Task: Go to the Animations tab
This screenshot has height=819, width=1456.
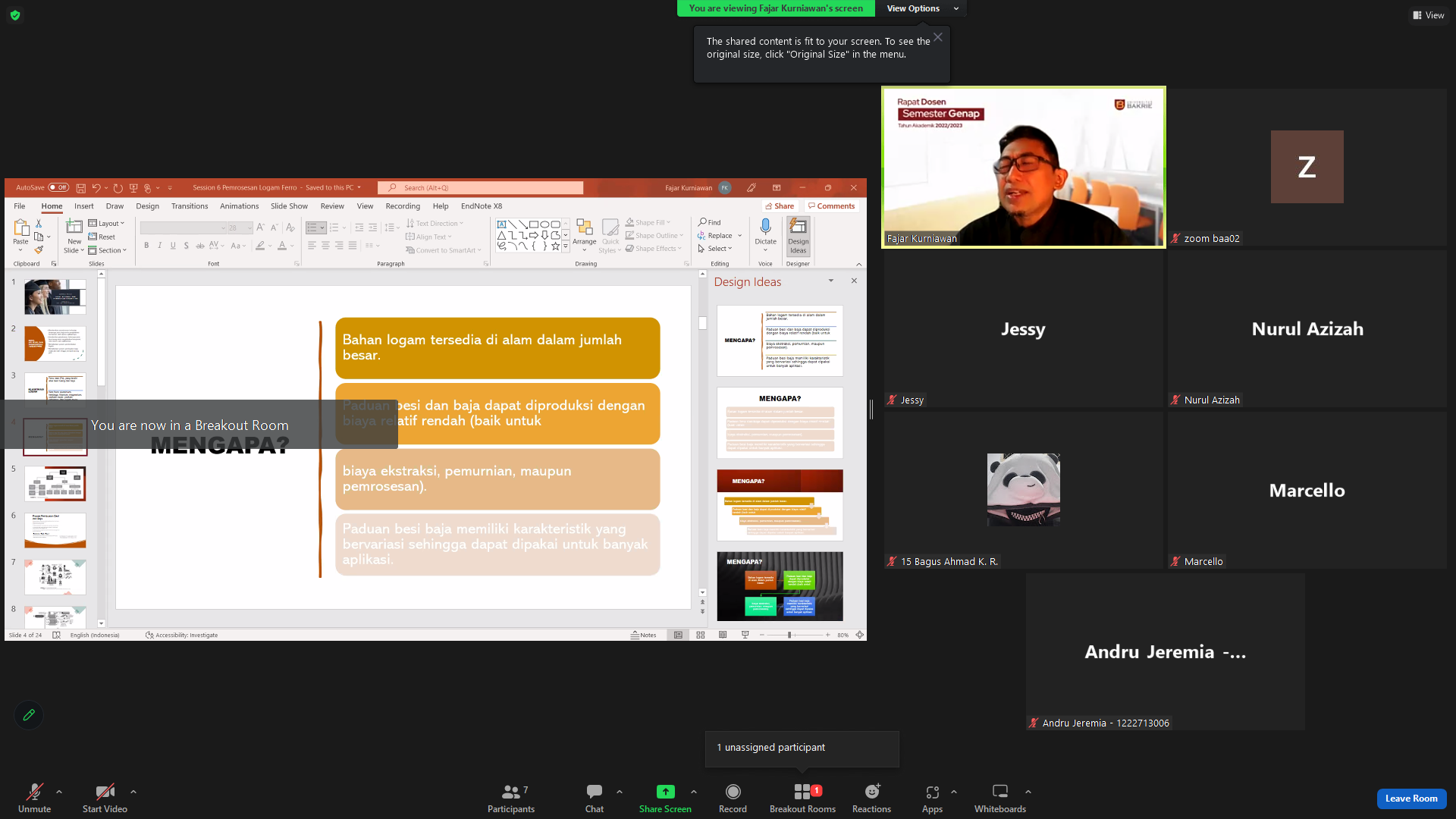Action: pyautogui.click(x=240, y=206)
